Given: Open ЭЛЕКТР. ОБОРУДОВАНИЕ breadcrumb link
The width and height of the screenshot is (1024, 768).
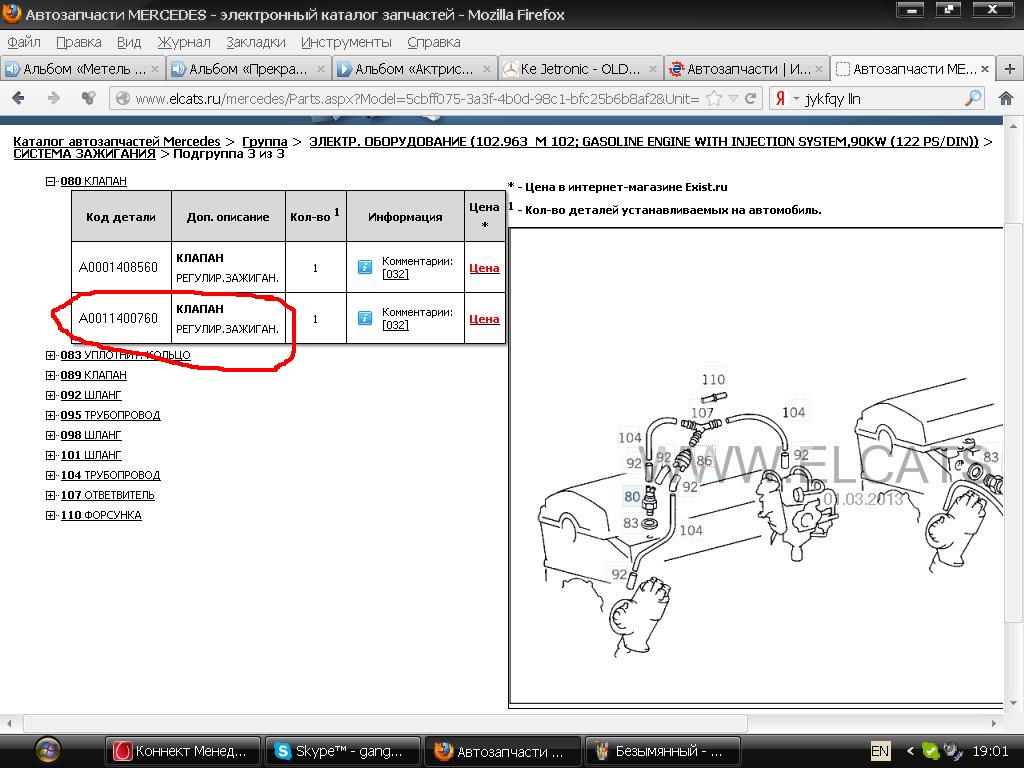Looking at the screenshot, I should click(644, 142).
